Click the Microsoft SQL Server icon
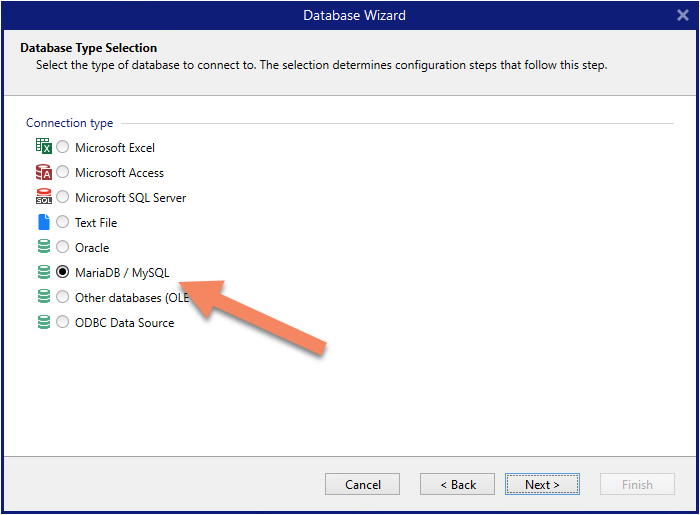700x515 pixels. coord(43,197)
